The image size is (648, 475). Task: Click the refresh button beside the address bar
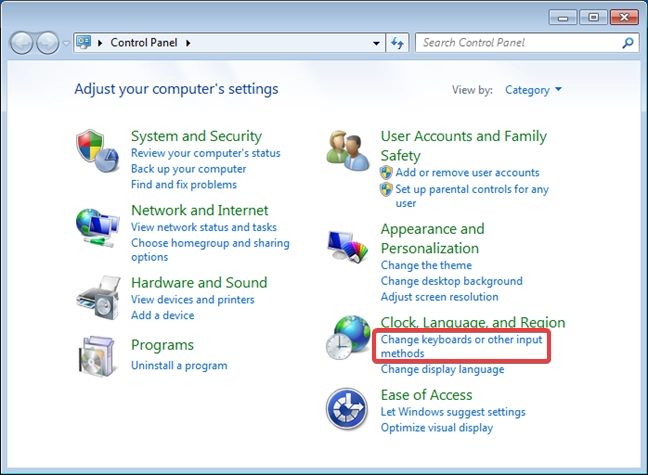point(398,43)
